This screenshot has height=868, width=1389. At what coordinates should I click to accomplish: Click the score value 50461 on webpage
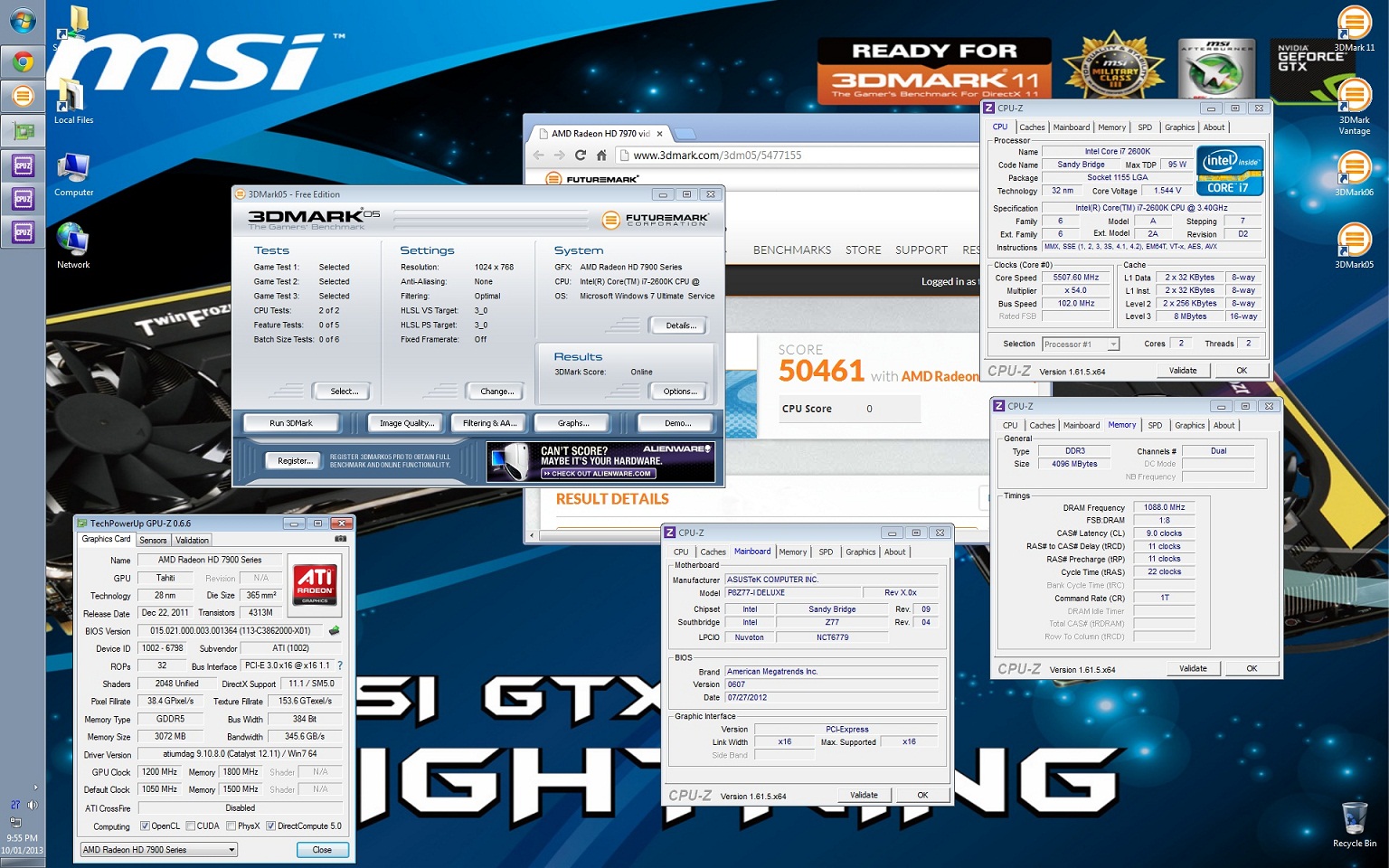(x=821, y=371)
